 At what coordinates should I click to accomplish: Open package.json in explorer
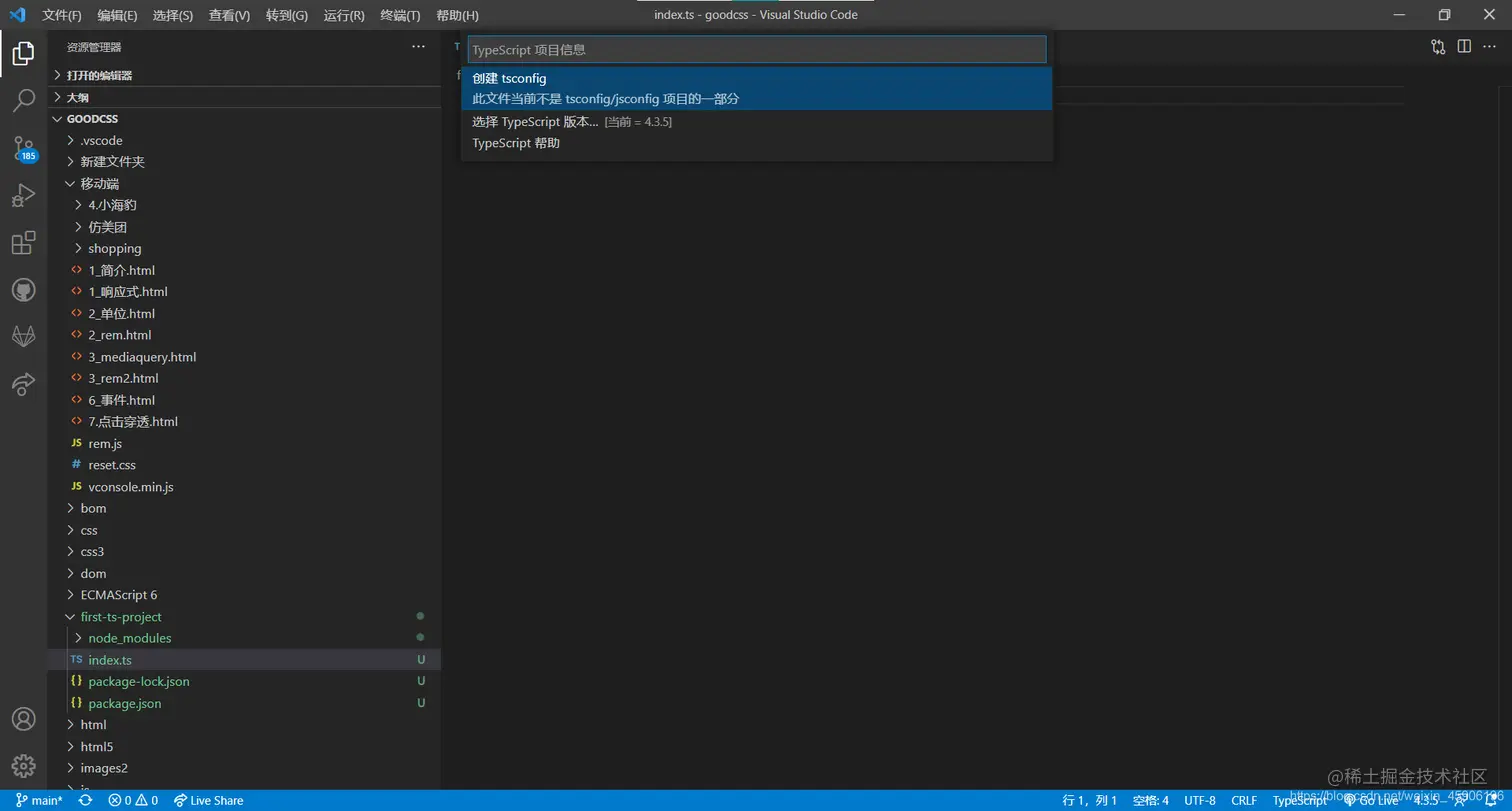tap(246, 703)
